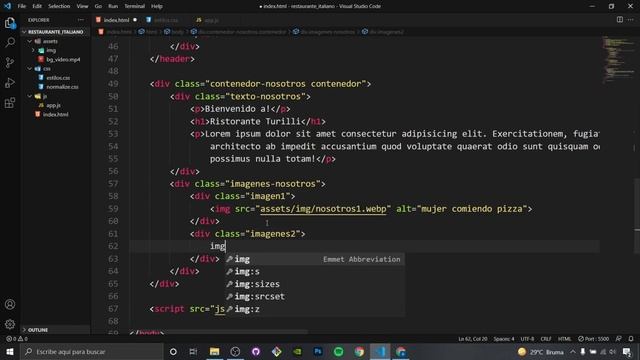Click the VS Code taskbar icon
Image resolution: width=640 pixels, height=360 pixels.
[380, 351]
